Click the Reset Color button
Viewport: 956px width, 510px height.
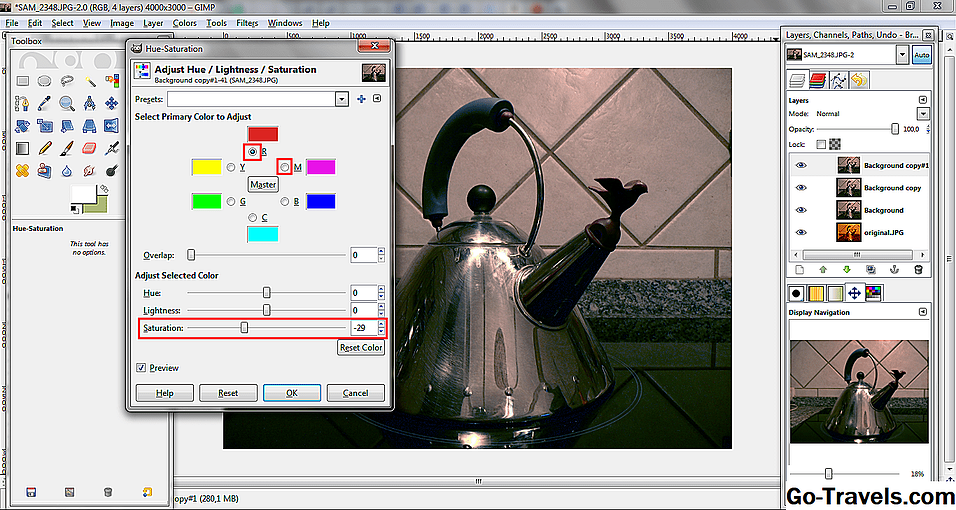pyautogui.click(x=361, y=348)
